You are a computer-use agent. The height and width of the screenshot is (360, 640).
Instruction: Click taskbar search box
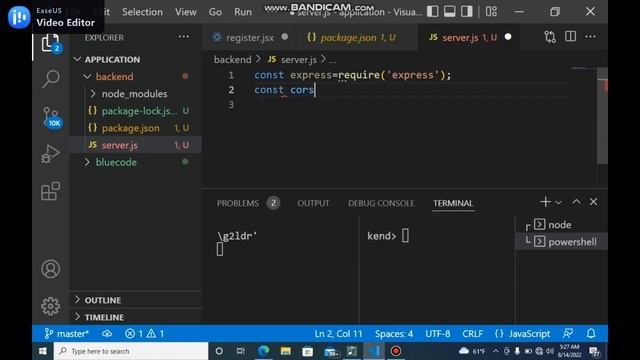coord(131,351)
